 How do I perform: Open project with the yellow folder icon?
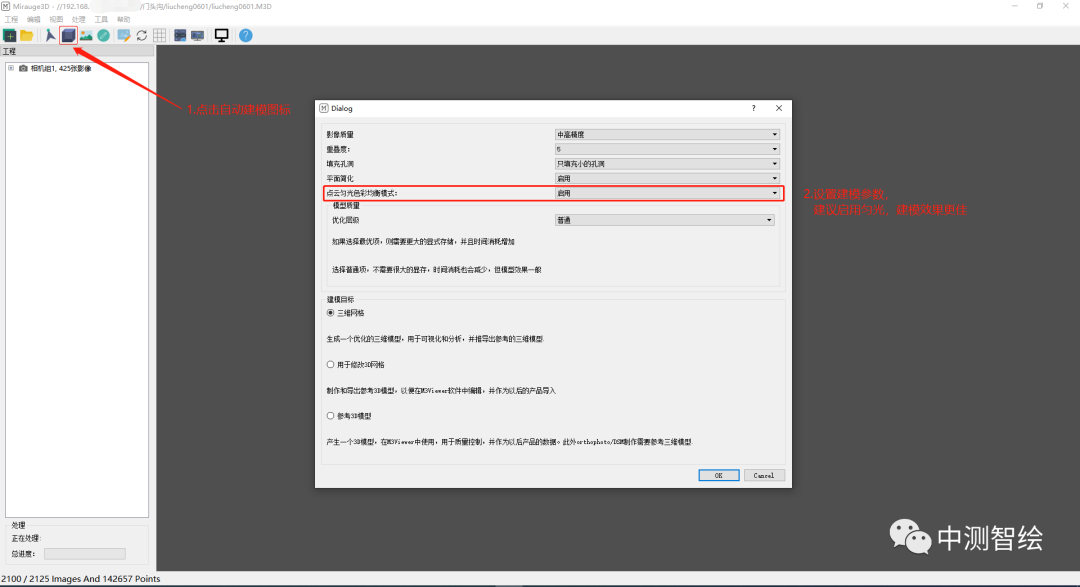click(x=27, y=35)
